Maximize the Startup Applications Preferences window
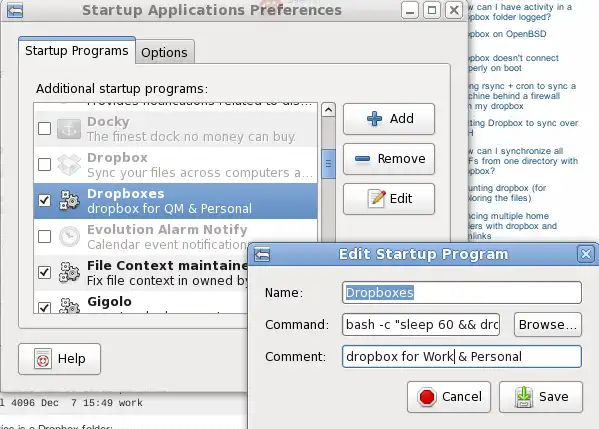599x429 pixels. [432, 10]
